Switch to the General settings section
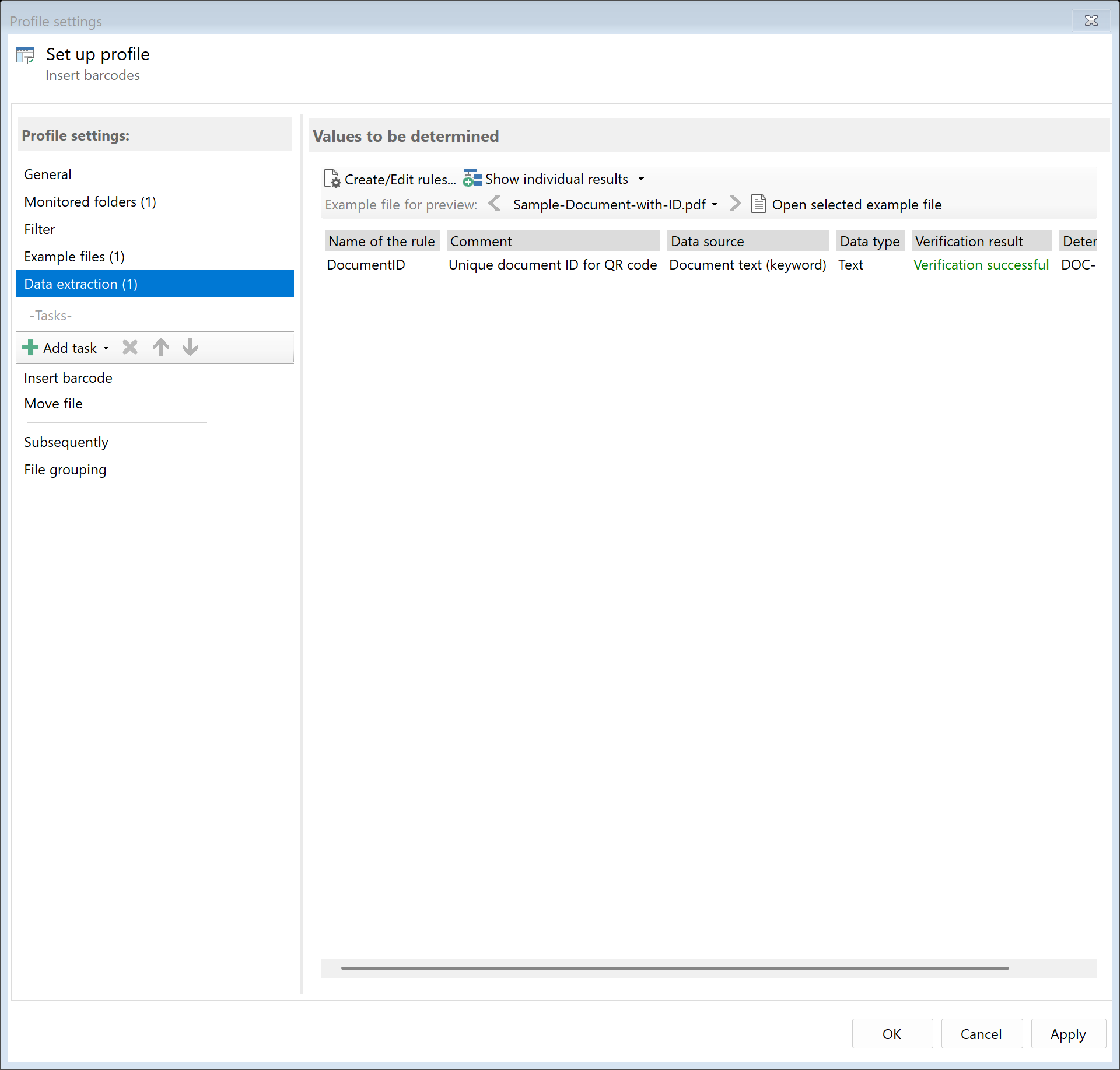The image size is (1120, 1070). [x=48, y=174]
